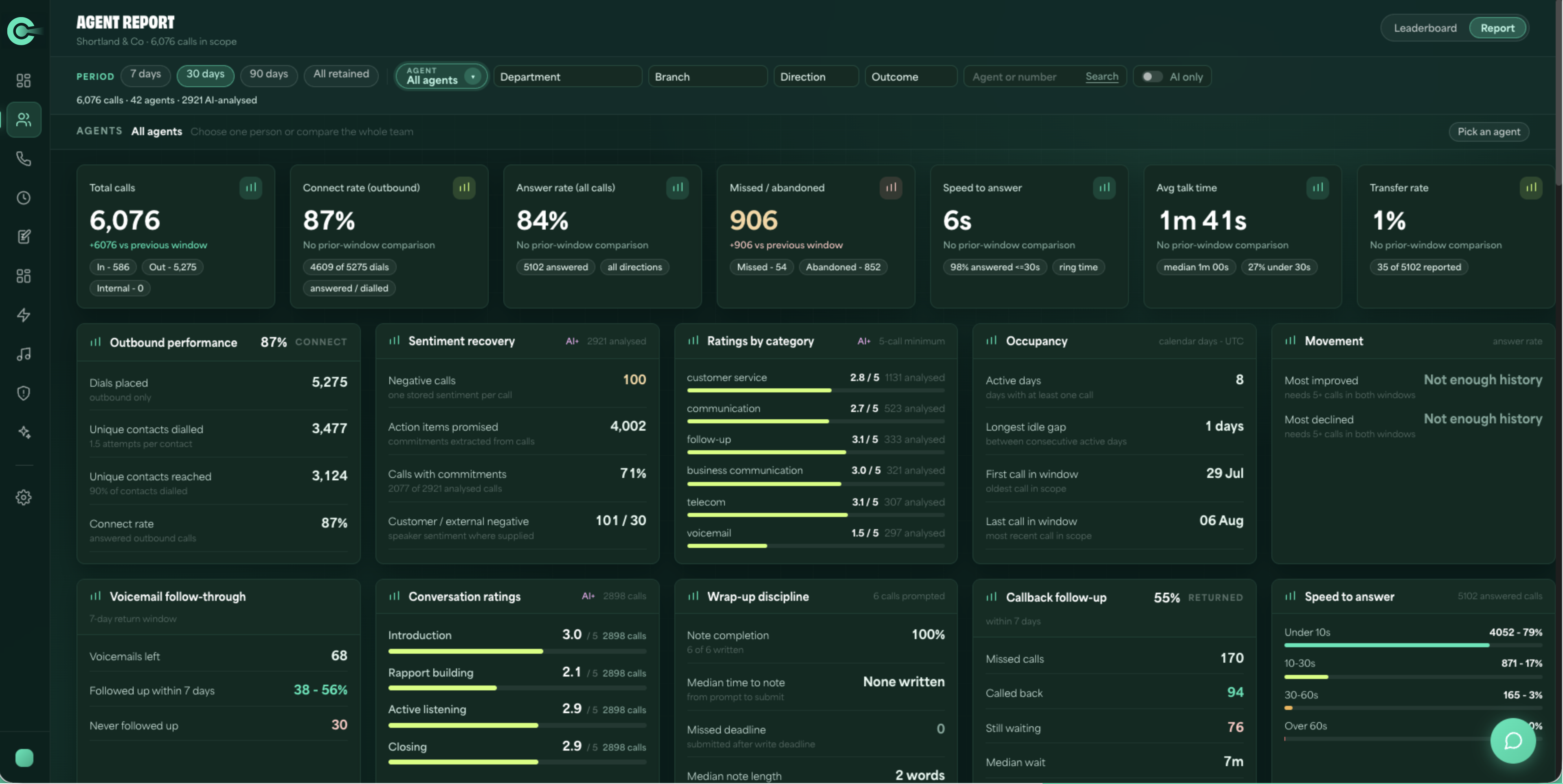This screenshot has height=784, width=1563.
Task: Click the phone calls sidebar icon
Action: click(24, 159)
